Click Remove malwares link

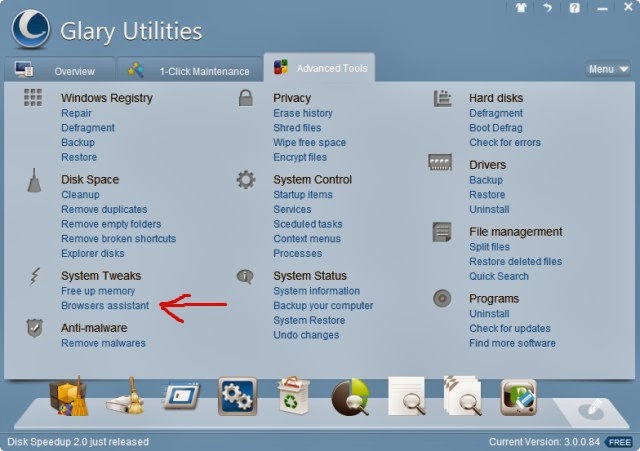[x=103, y=343]
